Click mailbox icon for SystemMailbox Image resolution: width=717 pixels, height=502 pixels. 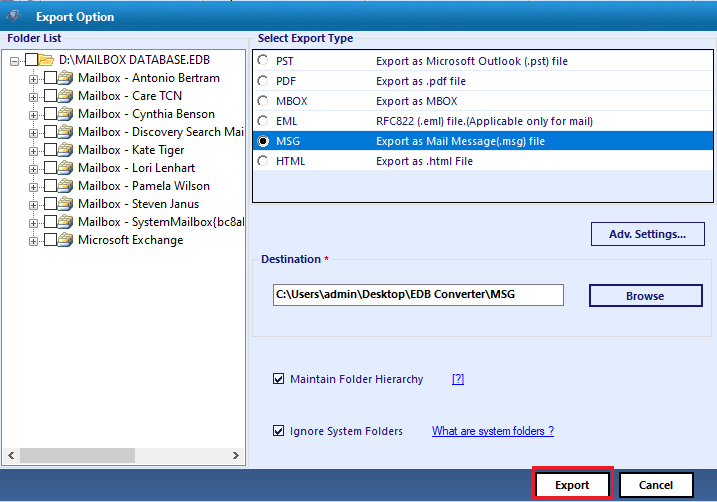click(65, 222)
